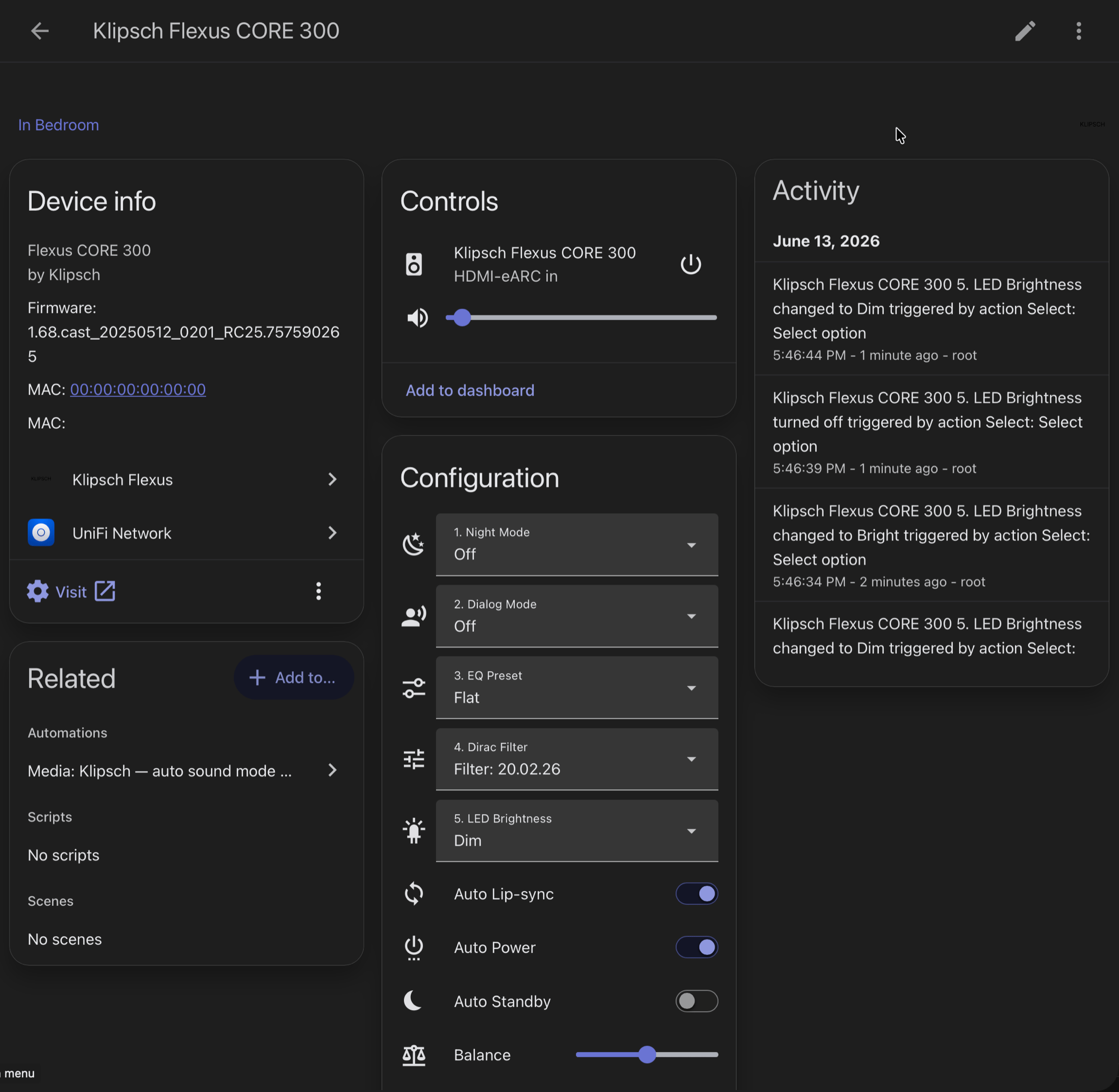
Task: Adjust the Balance slider
Action: [x=647, y=1055]
